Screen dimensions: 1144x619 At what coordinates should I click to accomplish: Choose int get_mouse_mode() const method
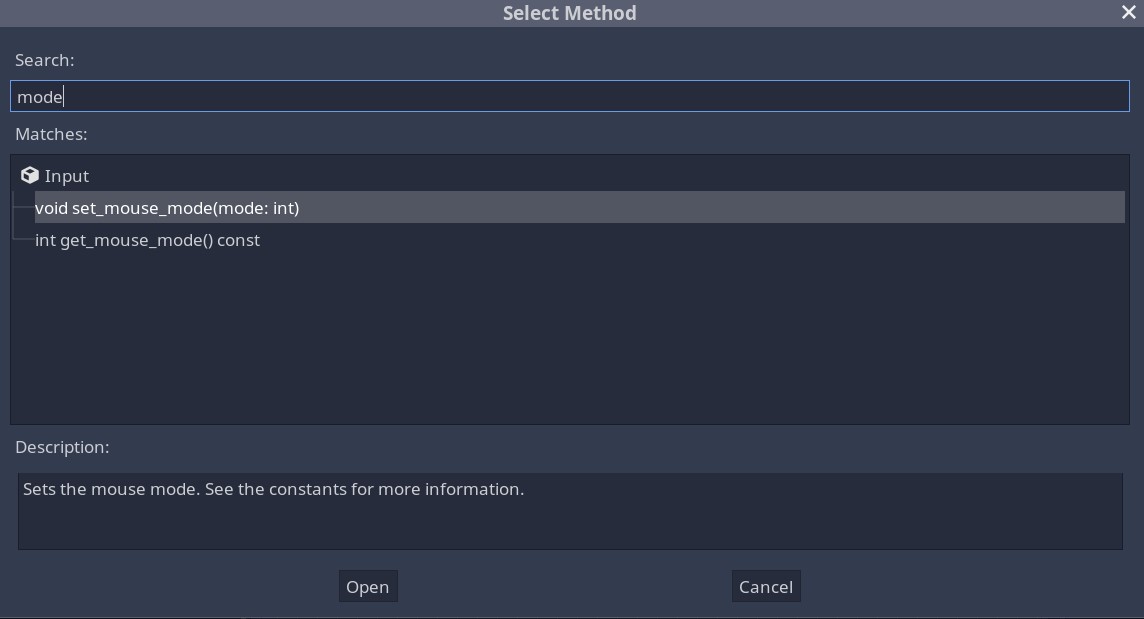point(147,240)
